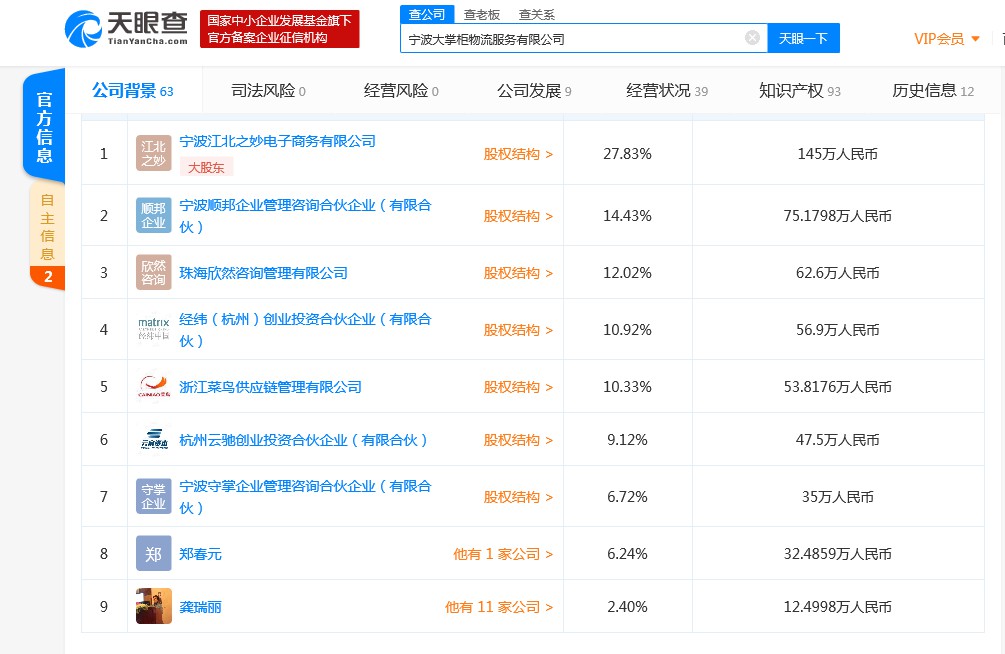The width and height of the screenshot is (1005, 654).
Task: Open the TianYanCha logo homepage
Action: click(x=126, y=29)
